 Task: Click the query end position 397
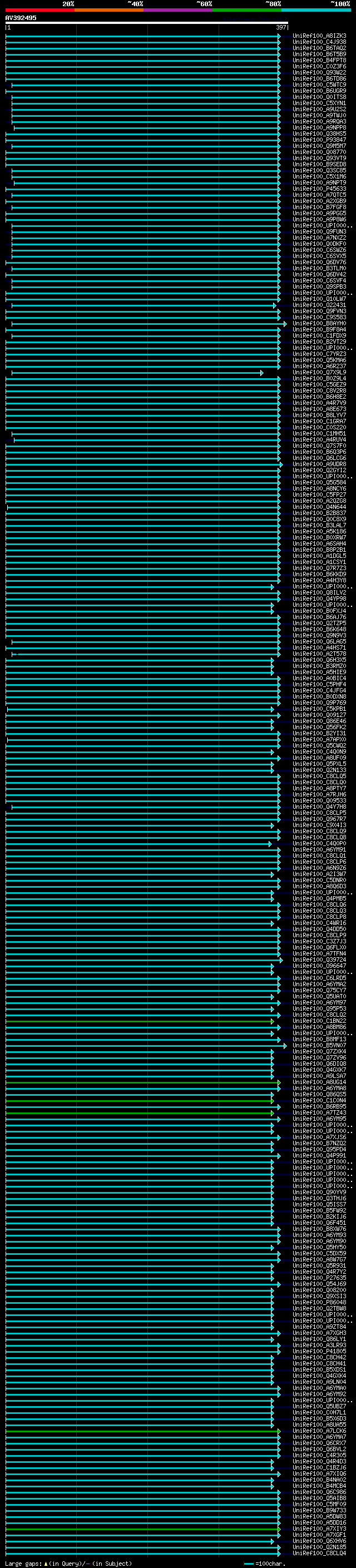click(281, 27)
